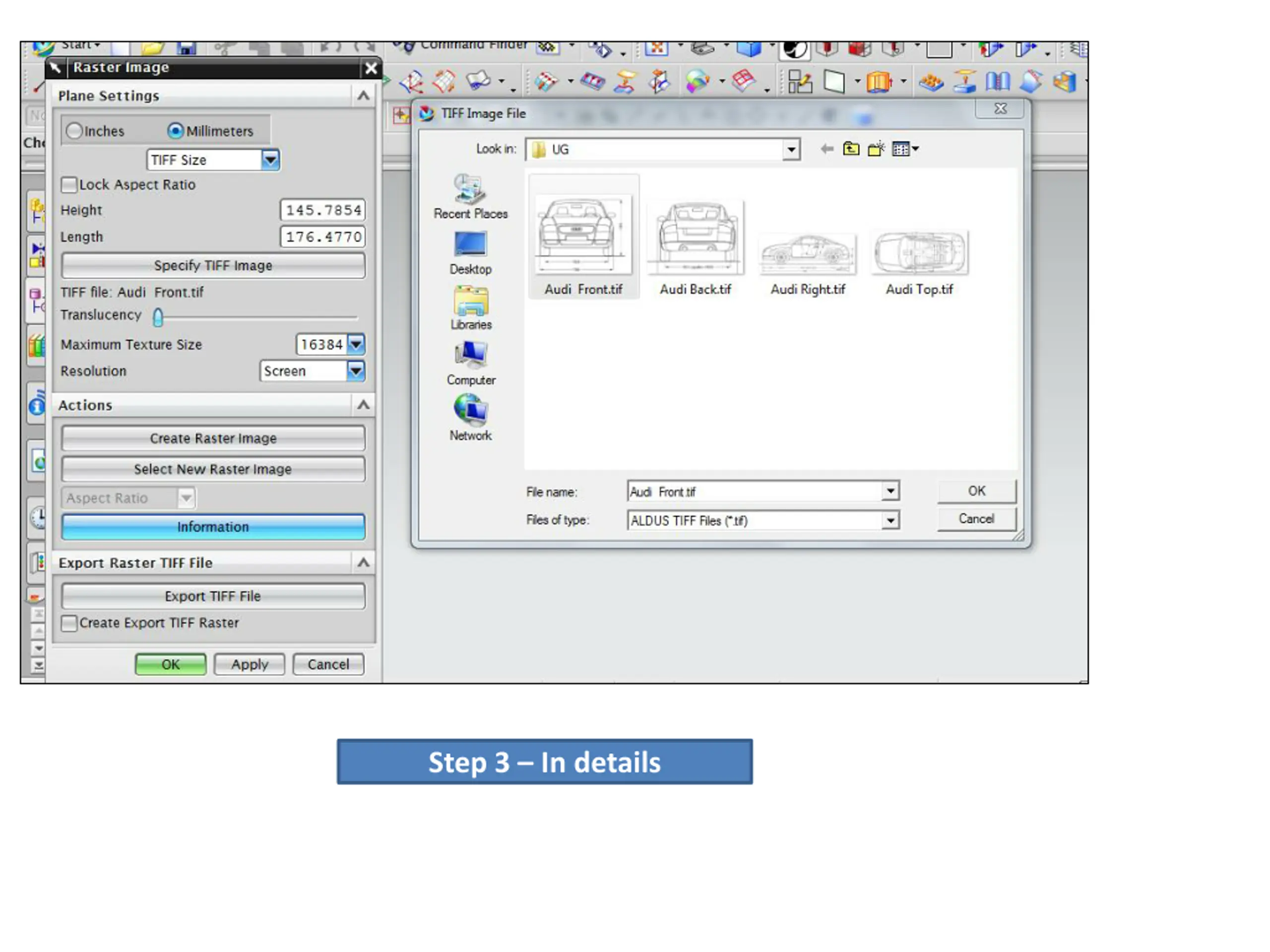1270x952 pixels.
Task: Click the red-dotted striped surface icon
Action: 546,81
